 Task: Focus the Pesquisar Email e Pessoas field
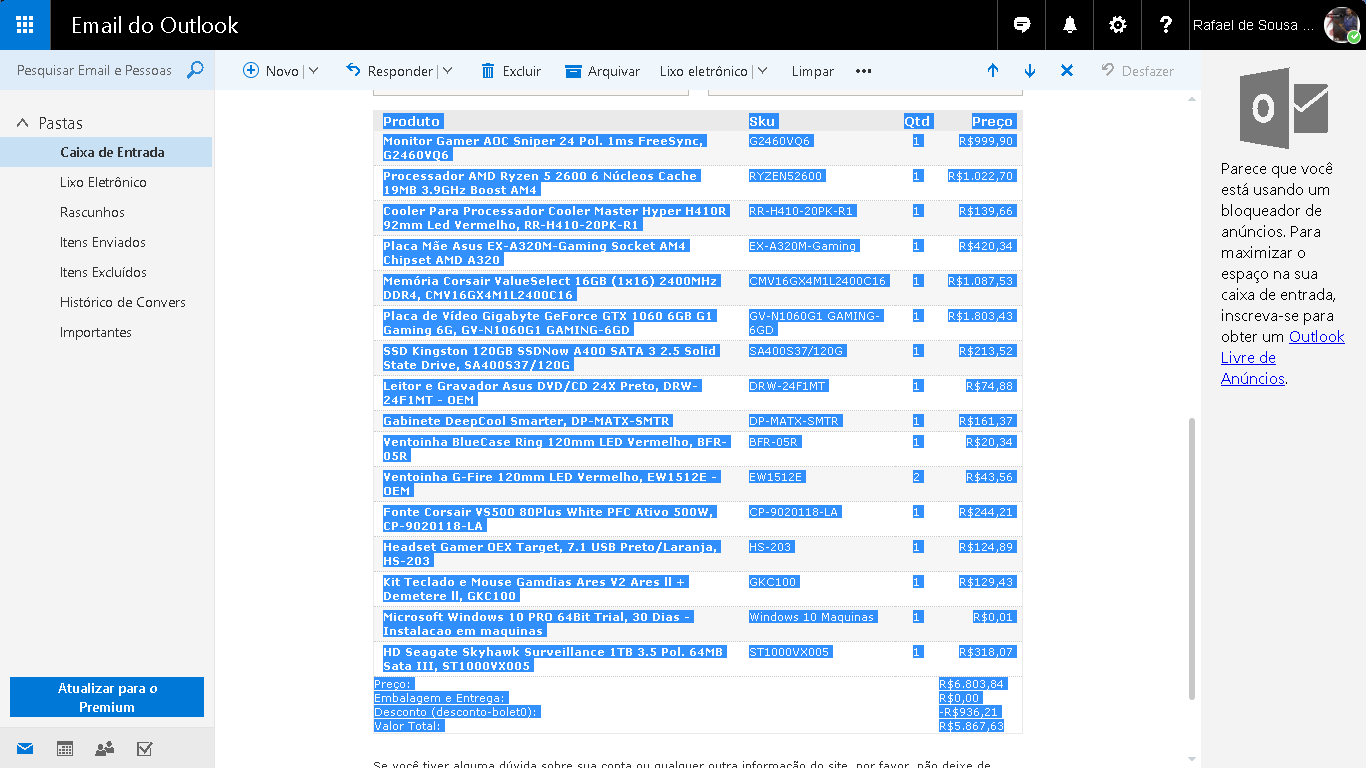94,70
